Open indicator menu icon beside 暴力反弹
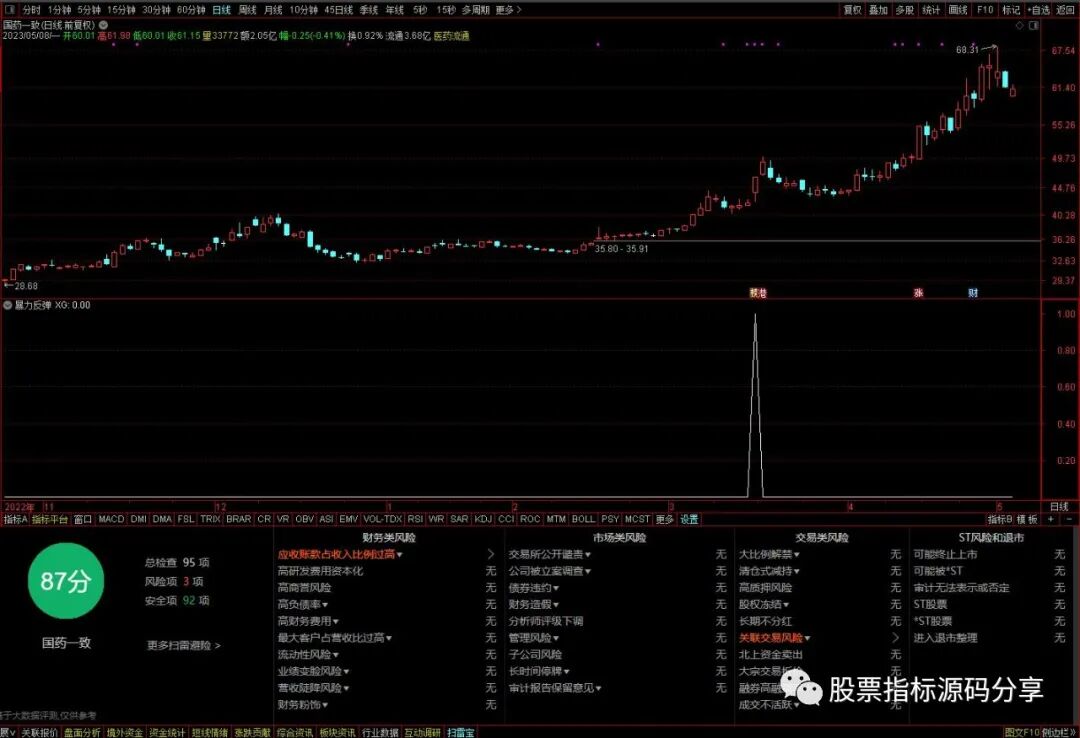Viewport: 1080px width, 738px height. point(8,305)
